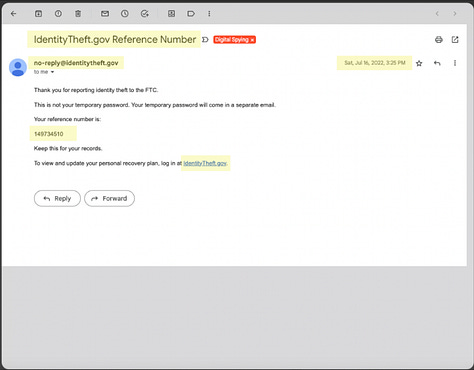The image size is (474, 370).
Task: Delete this email with the trash icon
Action: tap(78, 14)
